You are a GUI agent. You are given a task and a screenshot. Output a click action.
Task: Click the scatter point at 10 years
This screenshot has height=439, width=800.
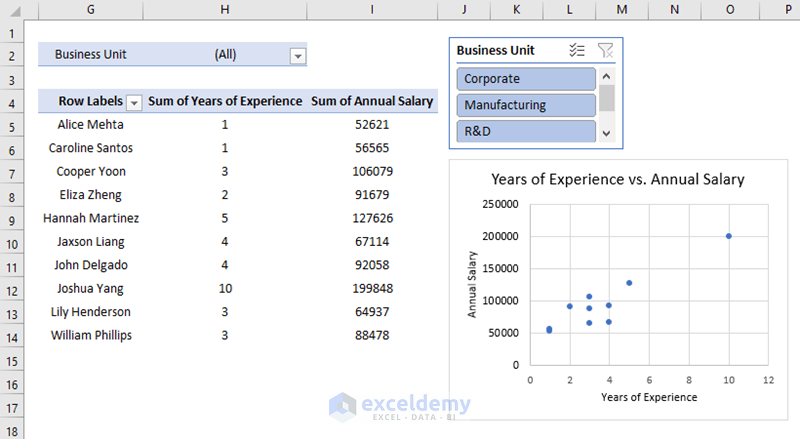tap(729, 236)
